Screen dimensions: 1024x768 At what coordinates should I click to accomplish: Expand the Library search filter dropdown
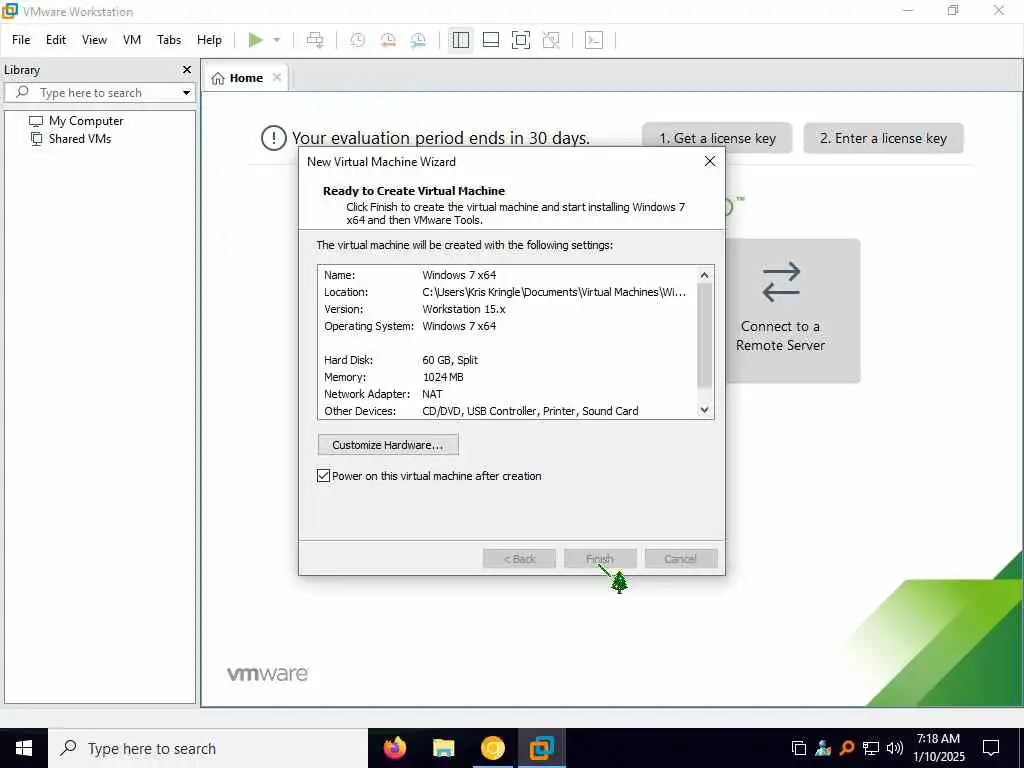tap(186, 93)
